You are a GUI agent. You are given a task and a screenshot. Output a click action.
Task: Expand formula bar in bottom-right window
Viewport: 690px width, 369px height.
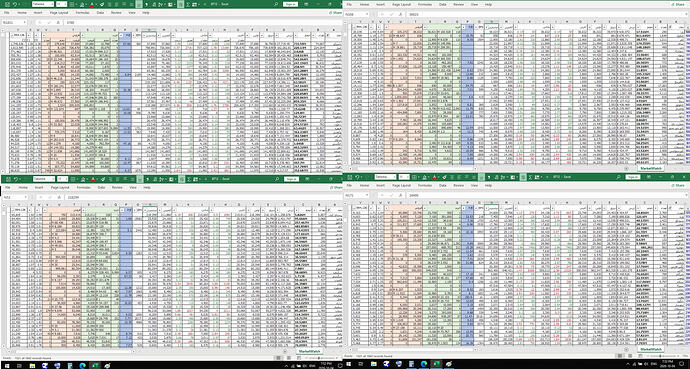point(686,195)
